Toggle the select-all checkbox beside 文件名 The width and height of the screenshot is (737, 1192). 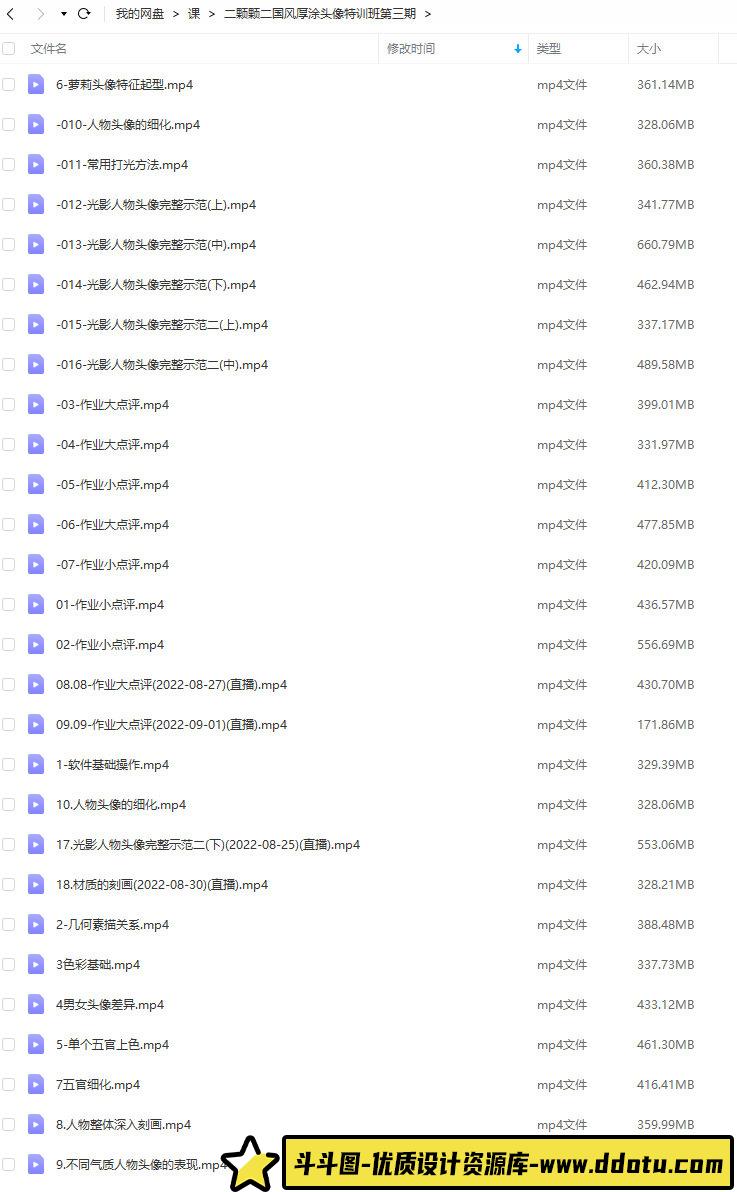tap(9, 49)
